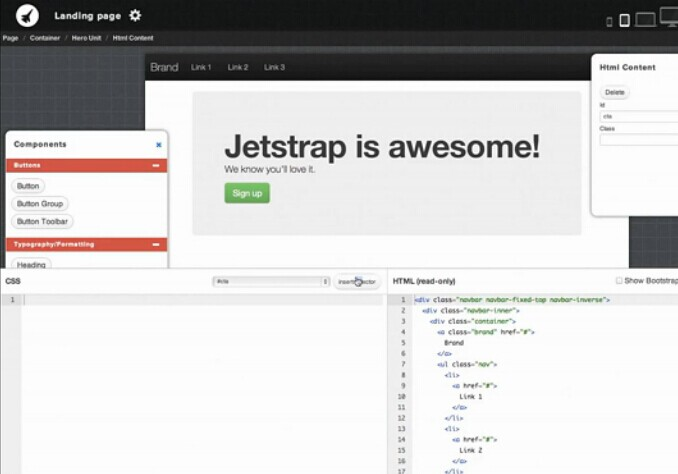Select Html Content in breadcrumb
The height and width of the screenshot is (474, 678).
[x=133, y=38]
